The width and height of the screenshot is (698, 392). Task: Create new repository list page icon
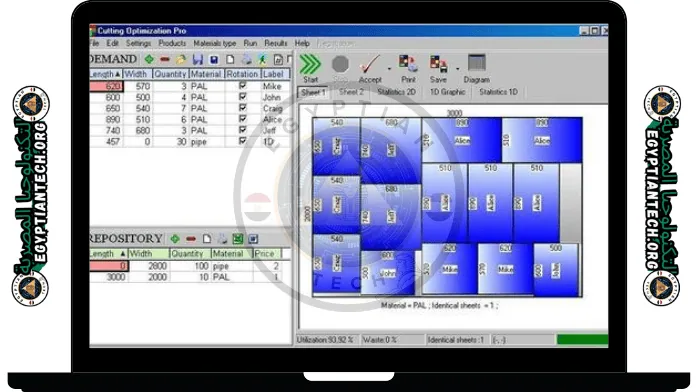pyautogui.click(x=207, y=239)
